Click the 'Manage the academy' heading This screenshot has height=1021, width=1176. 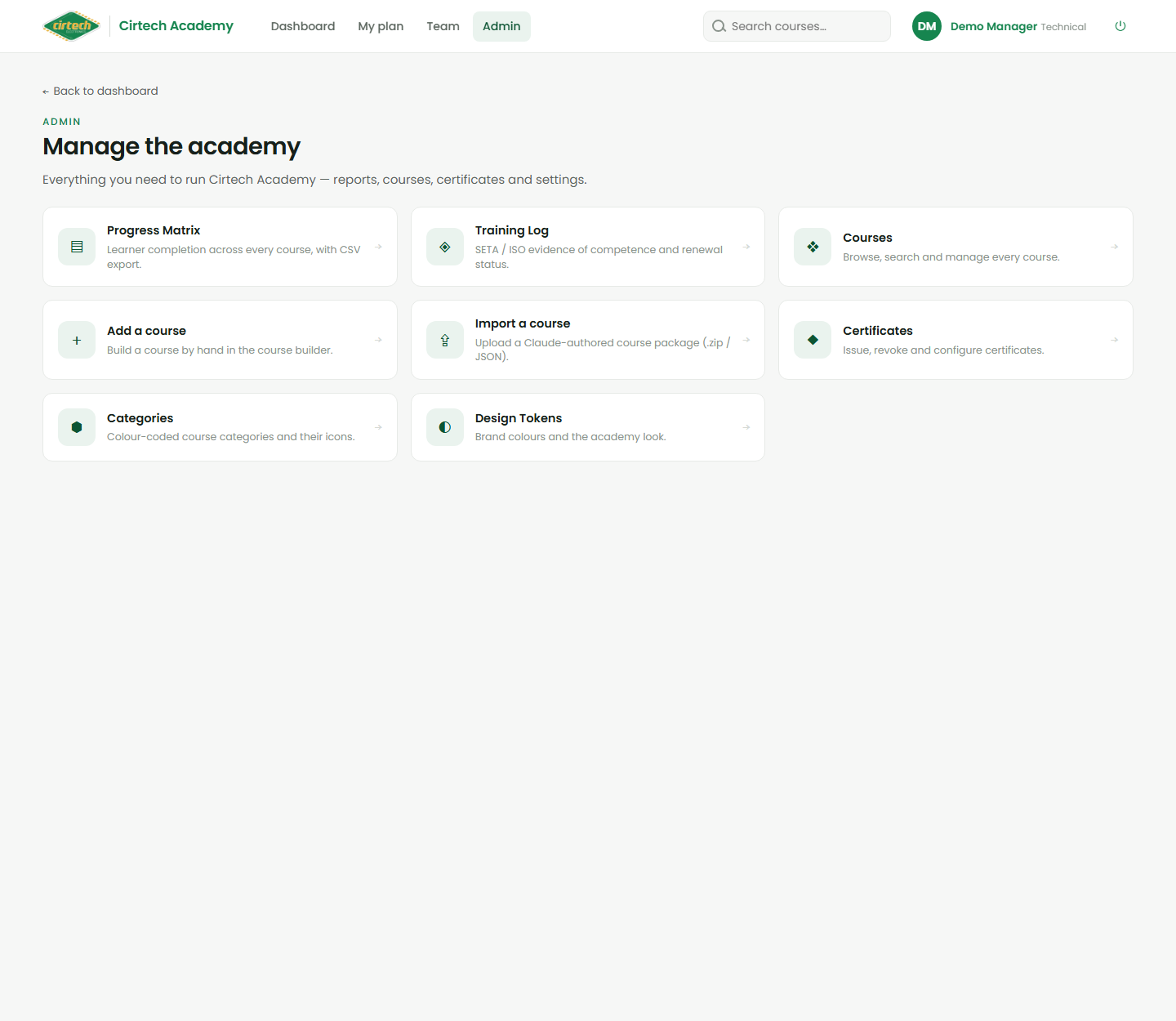(x=171, y=146)
